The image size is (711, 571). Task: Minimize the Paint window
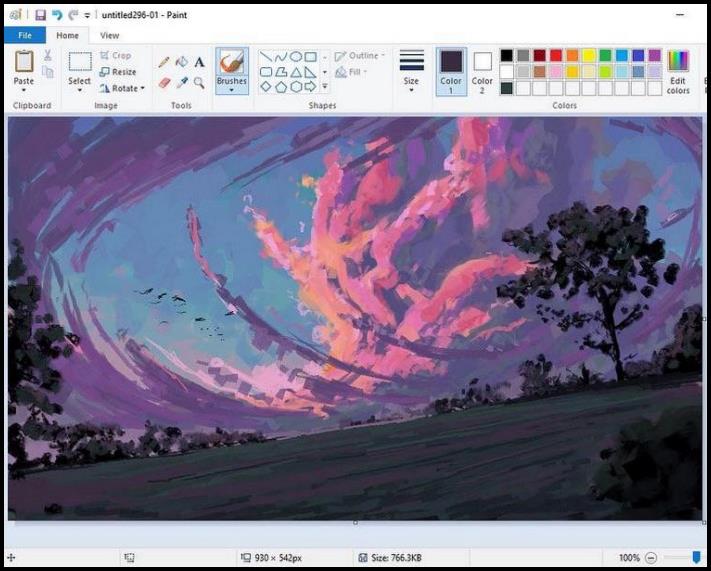point(680,15)
